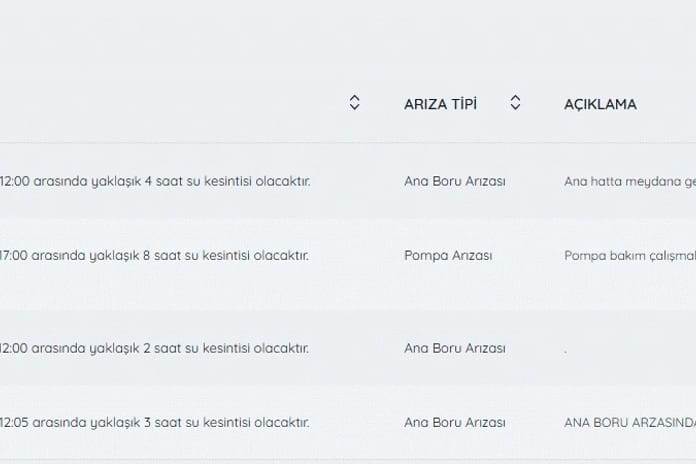Click the ARIZA TİPİ column header
The image size is (696, 464).
(x=440, y=104)
